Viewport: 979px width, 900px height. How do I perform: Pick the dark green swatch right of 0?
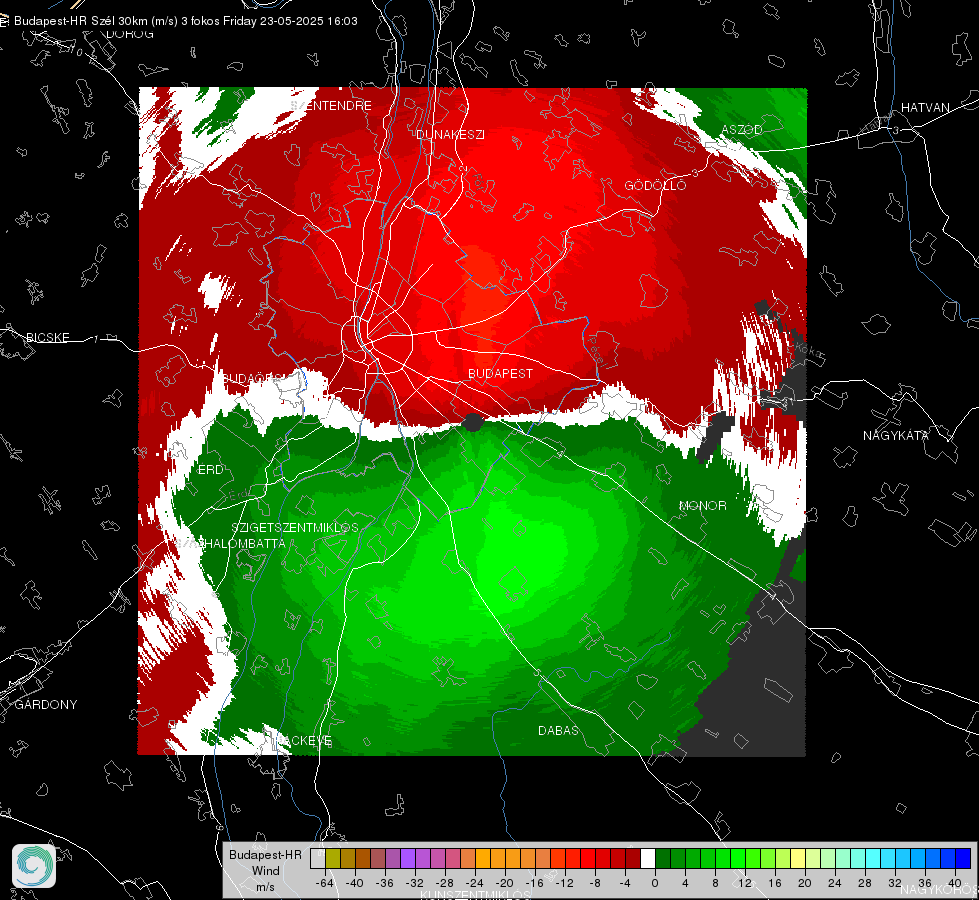[x=663, y=858]
